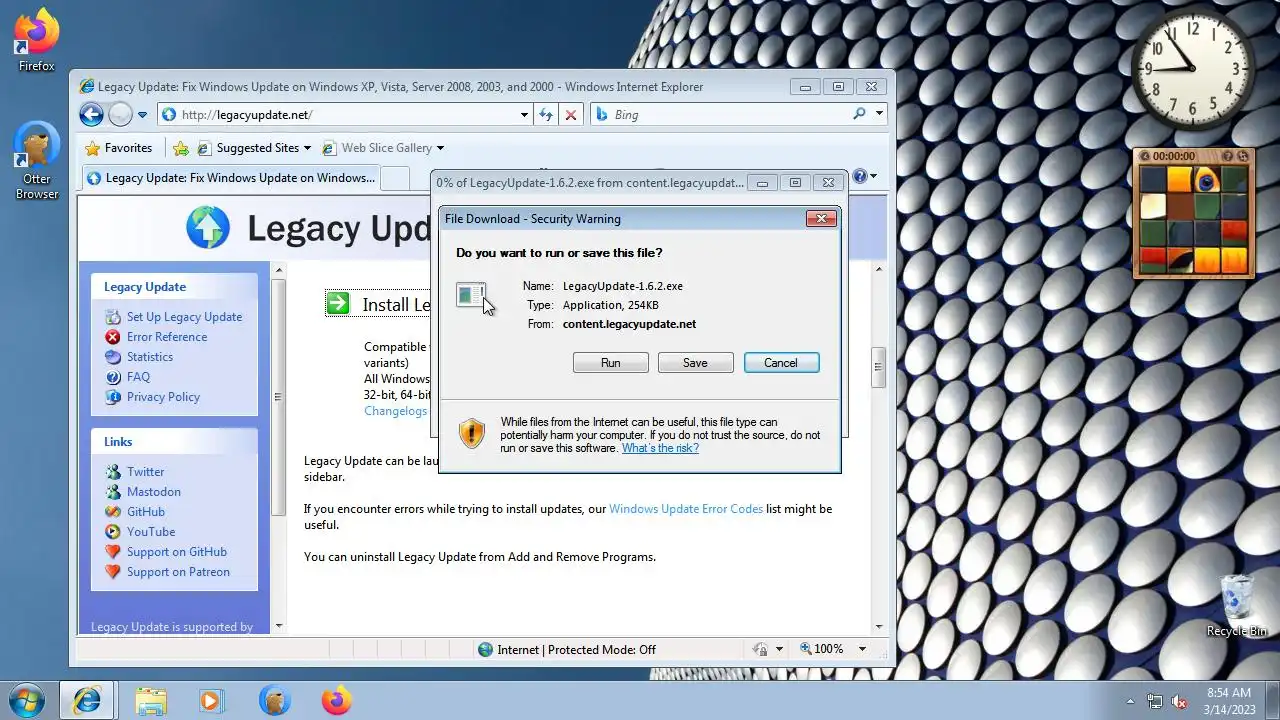Image resolution: width=1280 pixels, height=720 pixels.
Task: Open the Error Reference sidebar link
Action: [x=167, y=337]
